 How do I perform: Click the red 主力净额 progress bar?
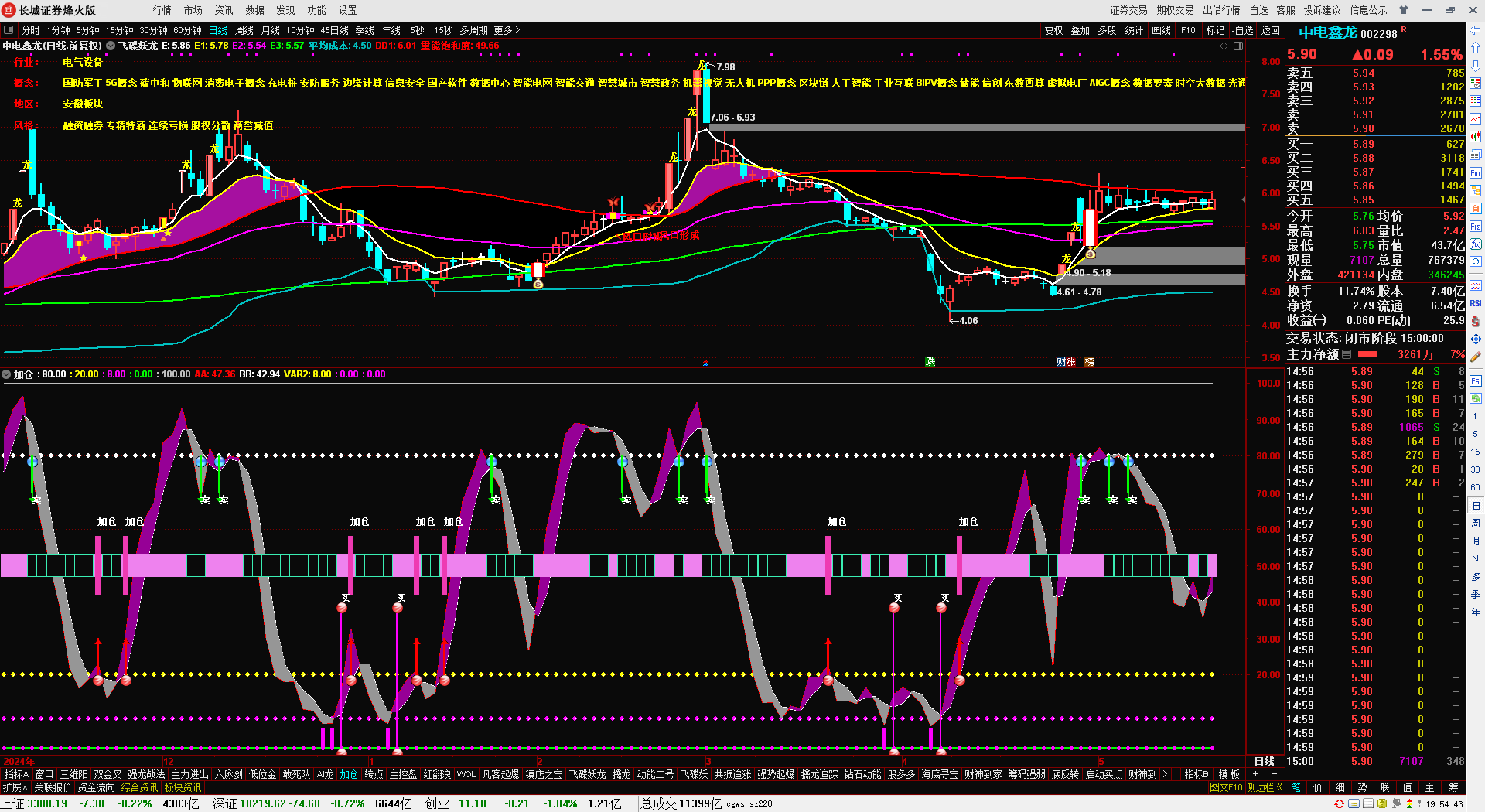(x=1367, y=354)
